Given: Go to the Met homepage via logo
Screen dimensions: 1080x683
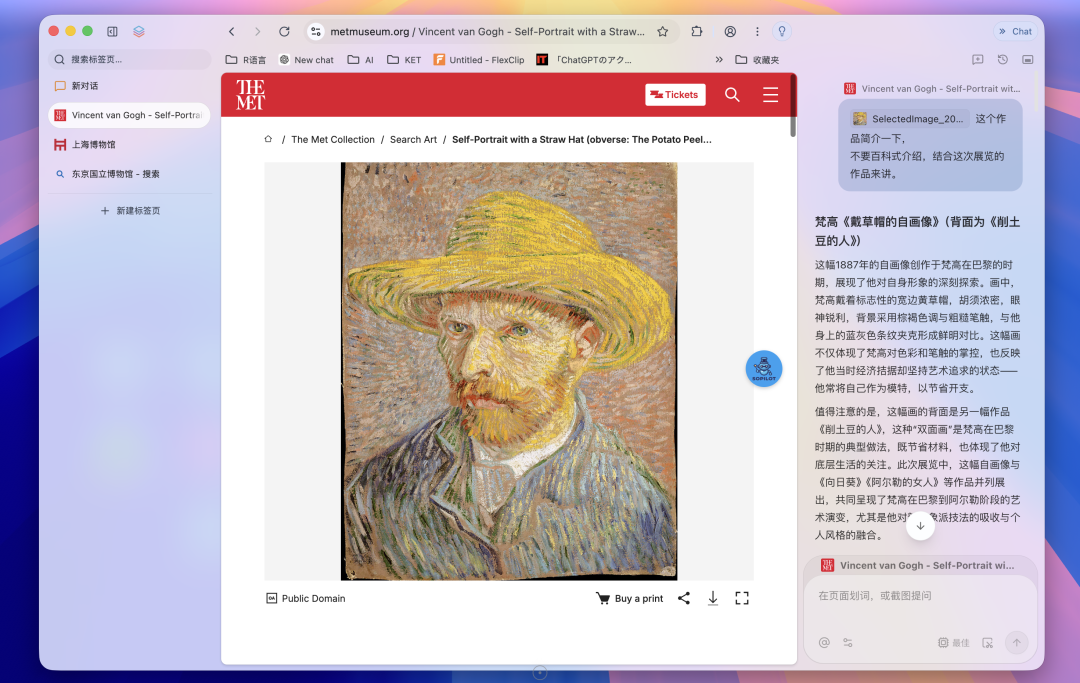Looking at the screenshot, I should [250, 94].
